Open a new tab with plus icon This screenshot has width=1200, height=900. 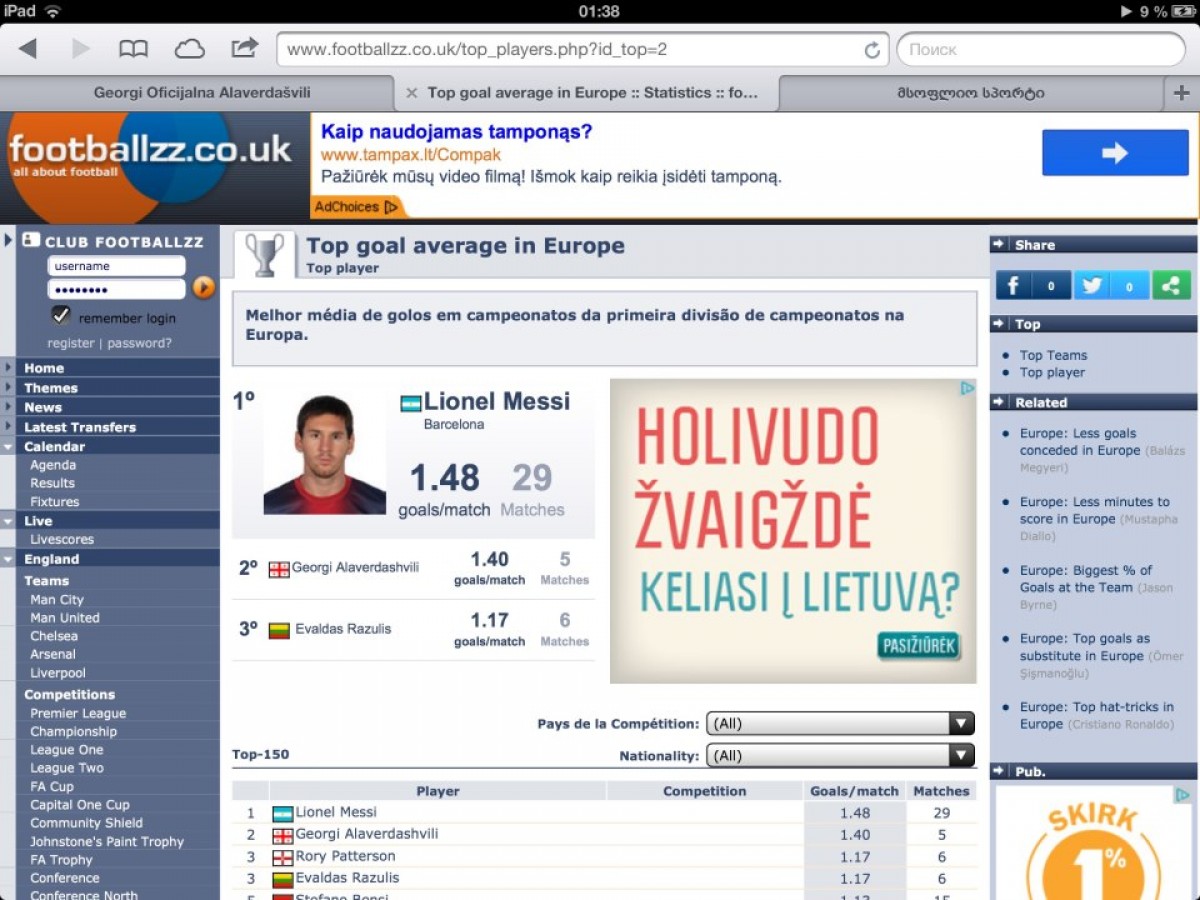1181,93
